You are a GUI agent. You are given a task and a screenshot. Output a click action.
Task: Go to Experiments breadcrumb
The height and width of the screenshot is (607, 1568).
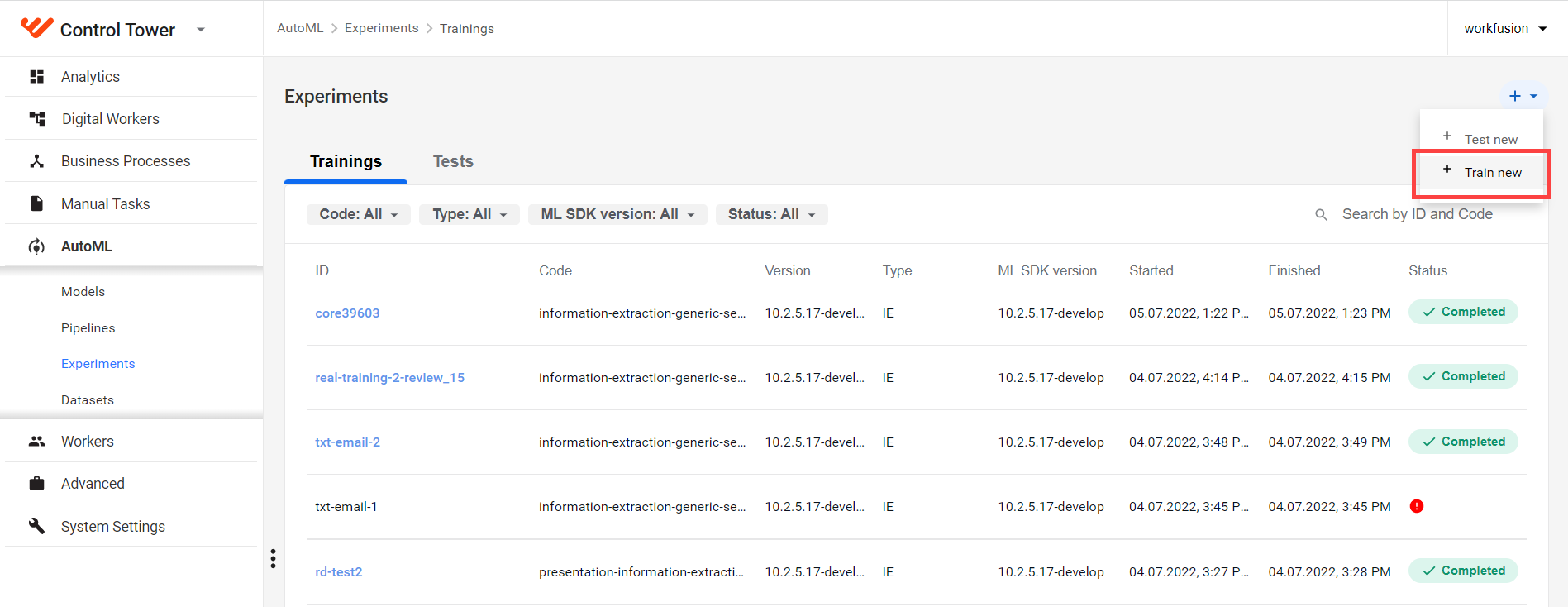(x=381, y=28)
